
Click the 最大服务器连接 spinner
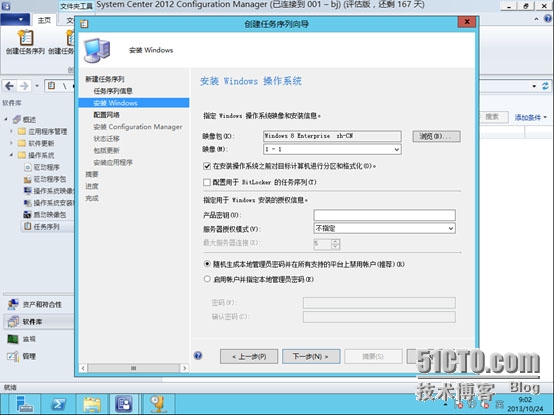335,244
